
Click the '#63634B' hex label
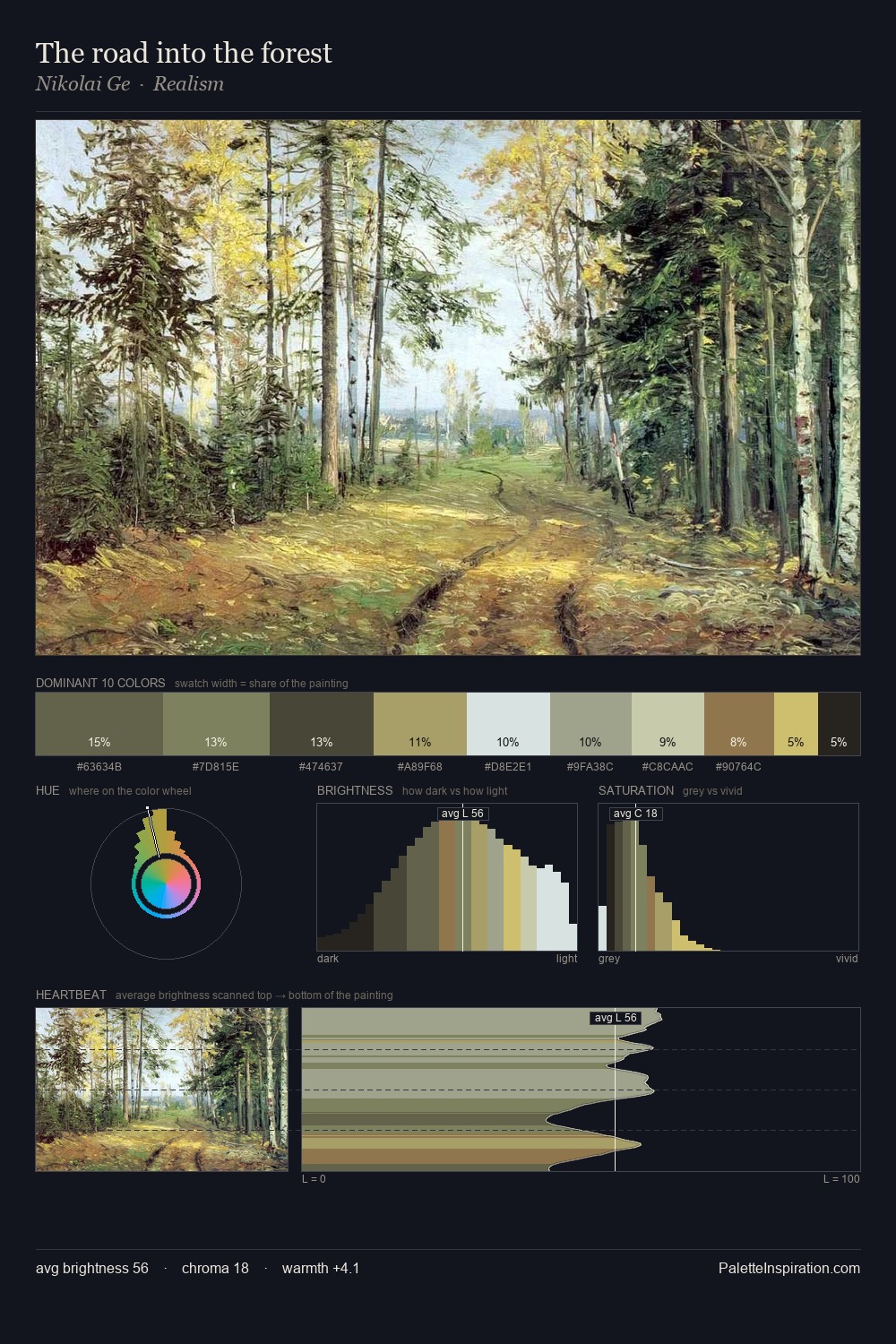click(99, 767)
